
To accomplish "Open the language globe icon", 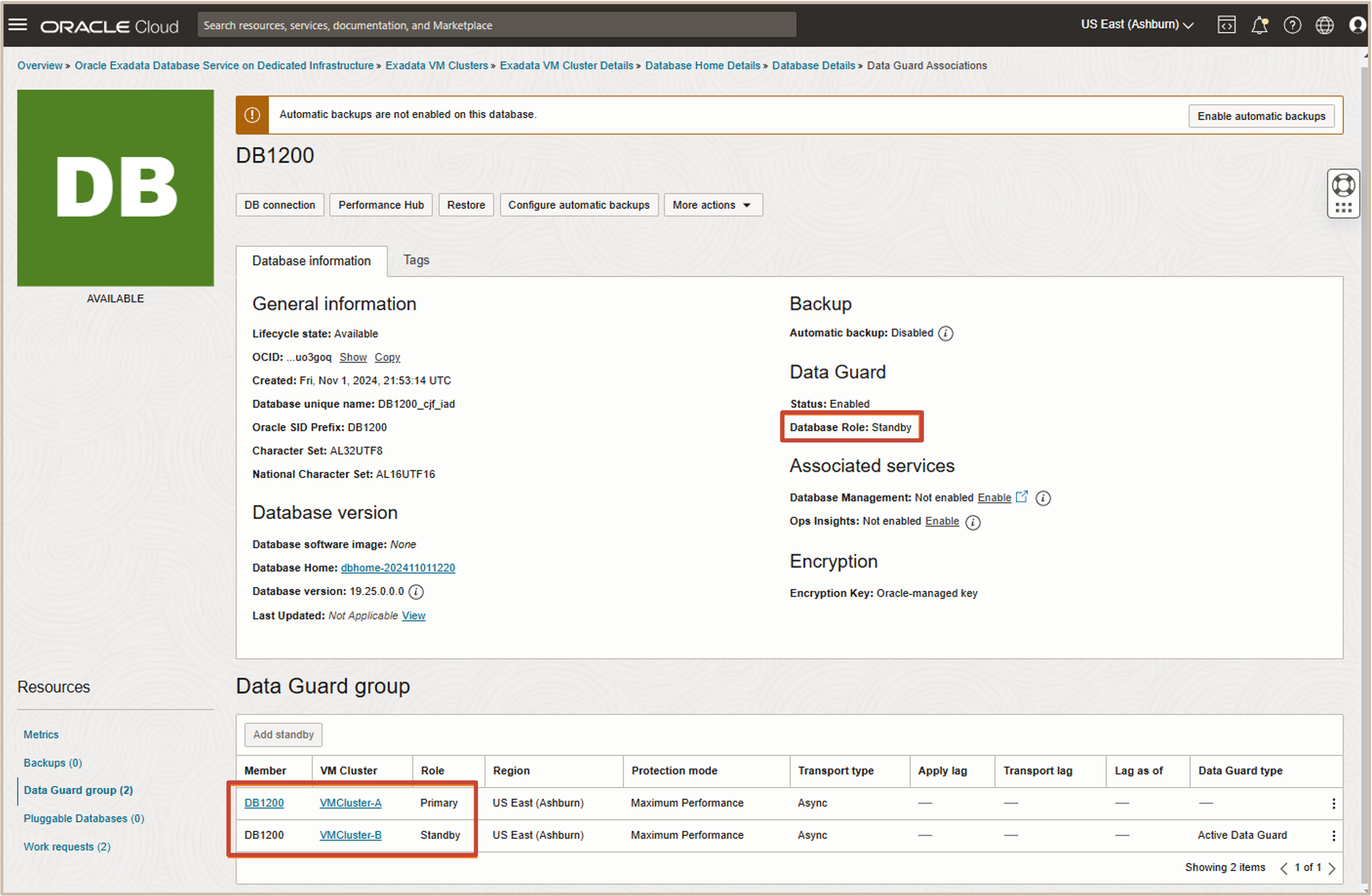I will click(x=1324, y=25).
